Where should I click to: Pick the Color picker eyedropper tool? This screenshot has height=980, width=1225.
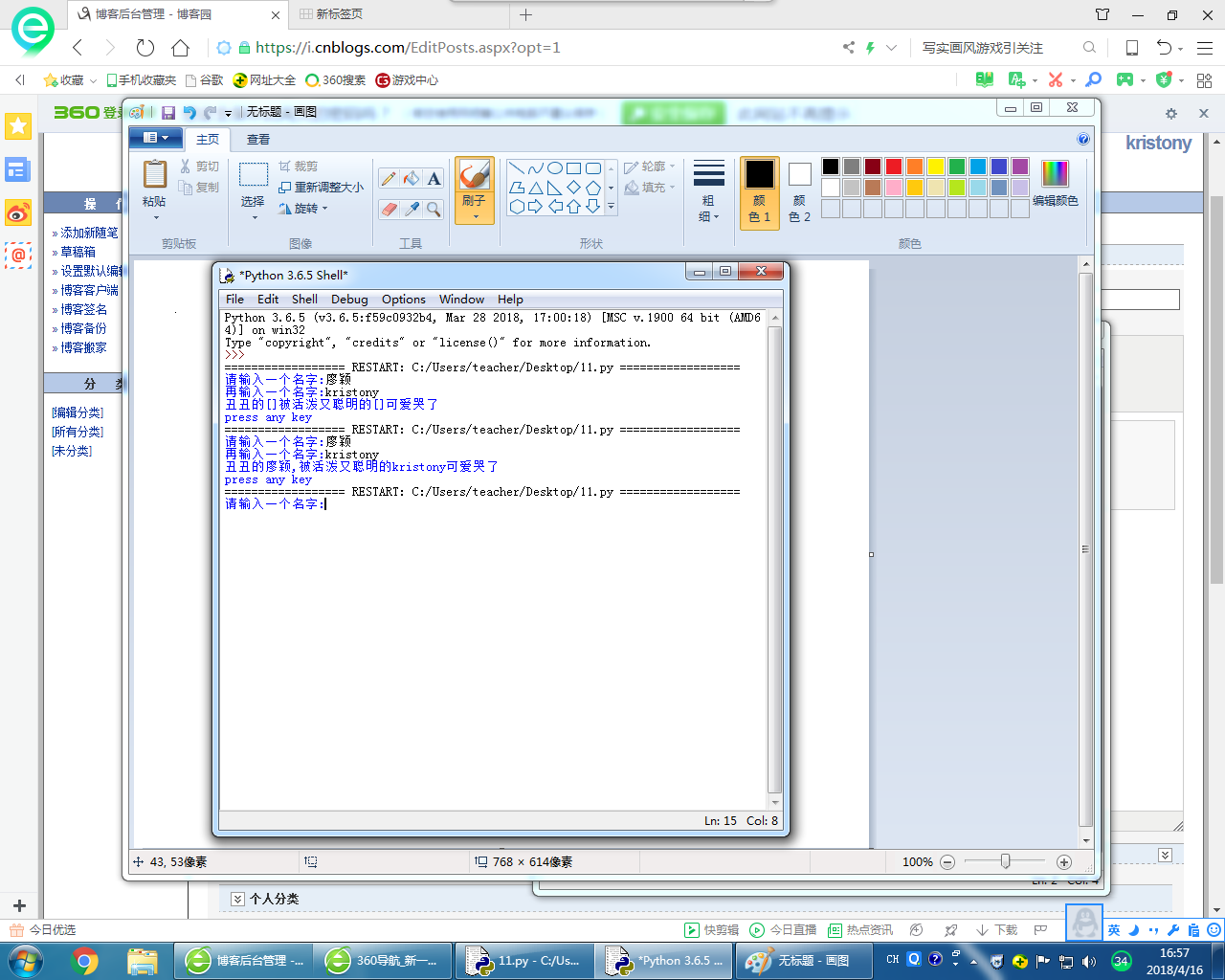tap(412, 209)
